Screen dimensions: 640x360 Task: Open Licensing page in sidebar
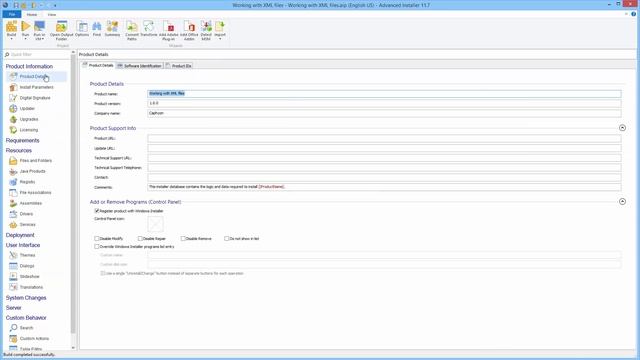pyautogui.click(x=29, y=130)
